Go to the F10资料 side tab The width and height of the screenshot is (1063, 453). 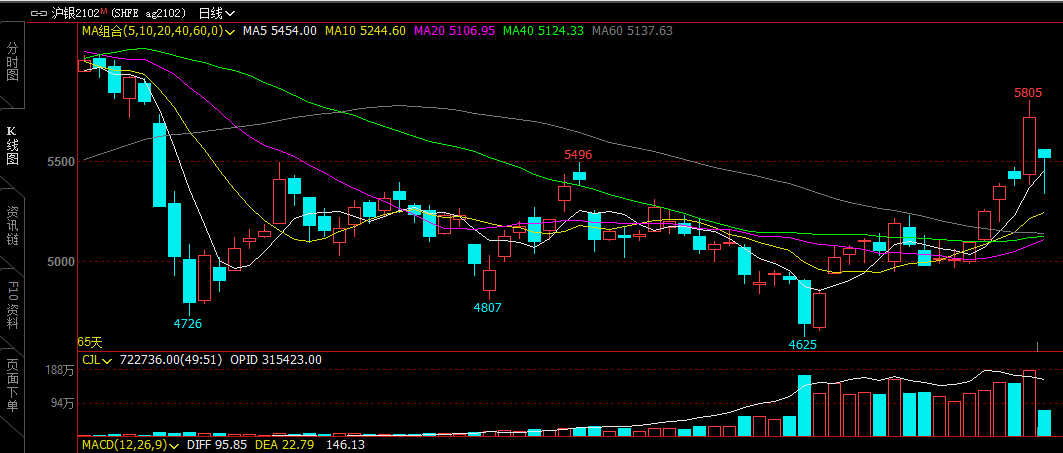coord(12,307)
